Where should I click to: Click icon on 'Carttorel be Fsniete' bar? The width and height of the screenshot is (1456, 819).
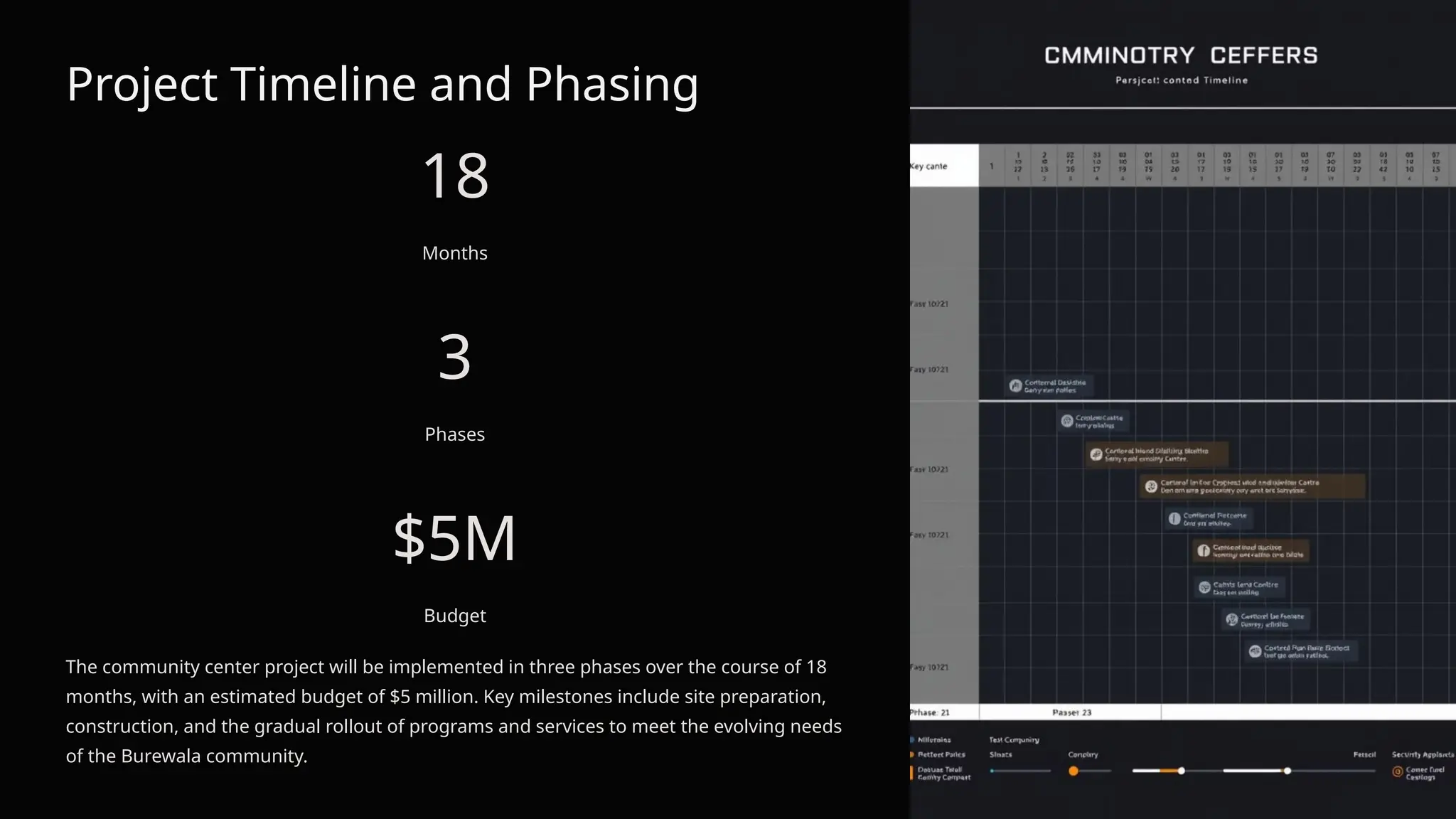[1232, 620]
